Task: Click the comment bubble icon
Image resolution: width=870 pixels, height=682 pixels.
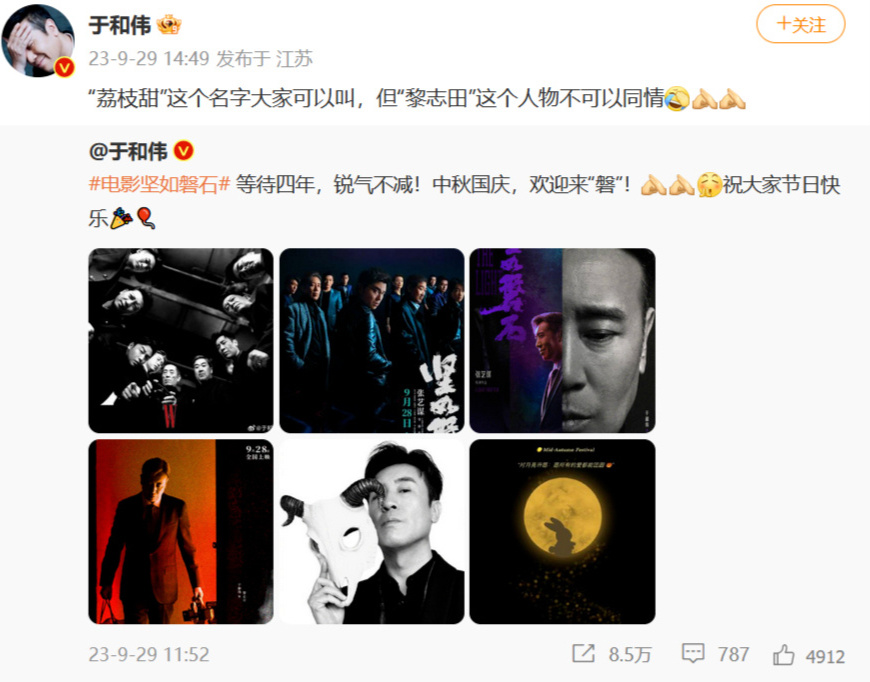Action: pyautogui.click(x=693, y=654)
